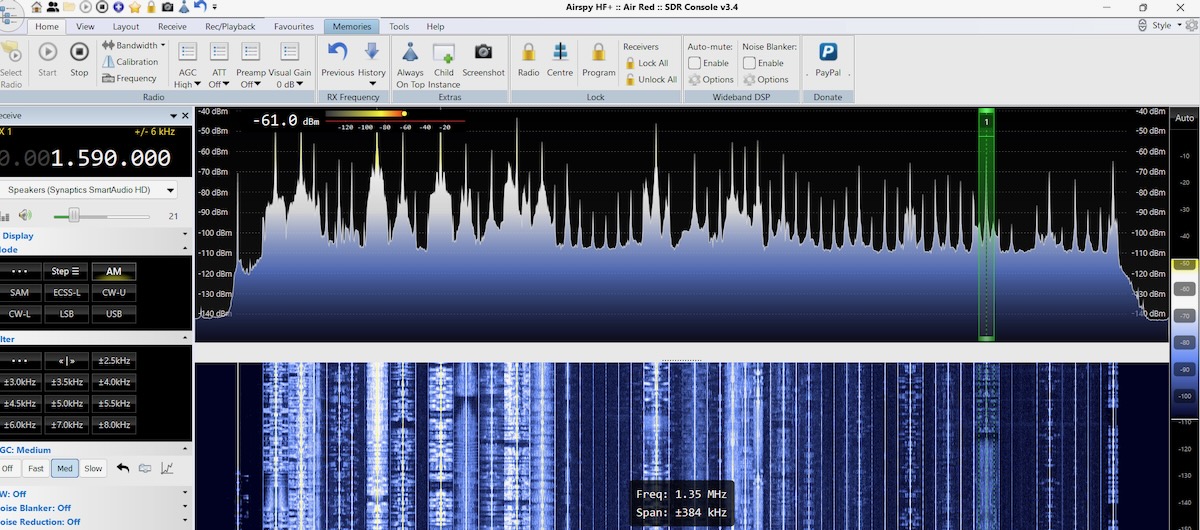Screen dimensions: 1200x530
Task: Open the Rec/Playback tab
Action: pos(230,27)
